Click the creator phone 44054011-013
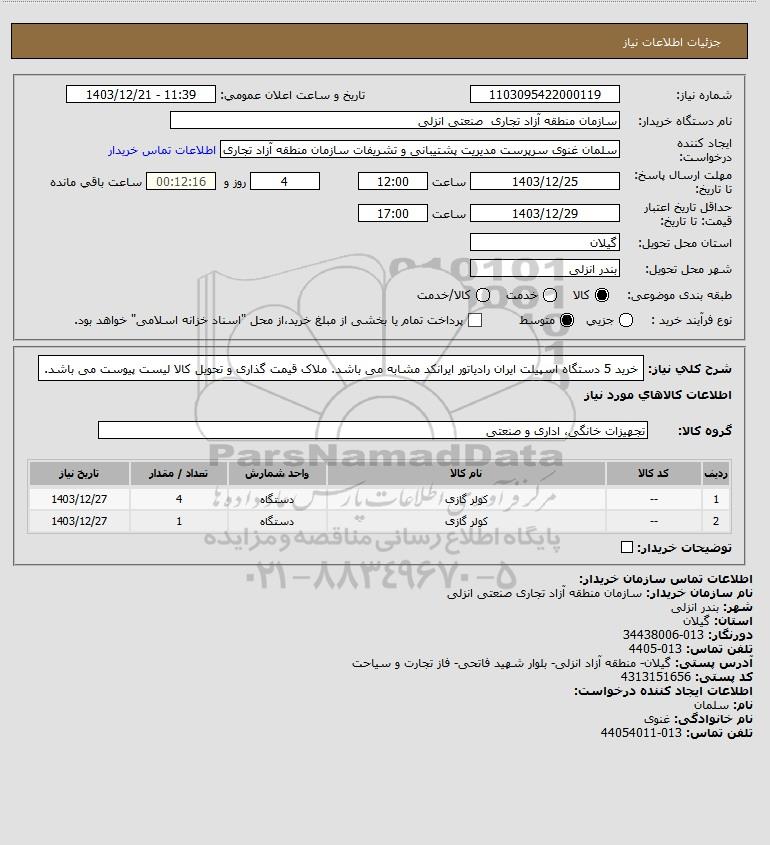 tap(641, 733)
